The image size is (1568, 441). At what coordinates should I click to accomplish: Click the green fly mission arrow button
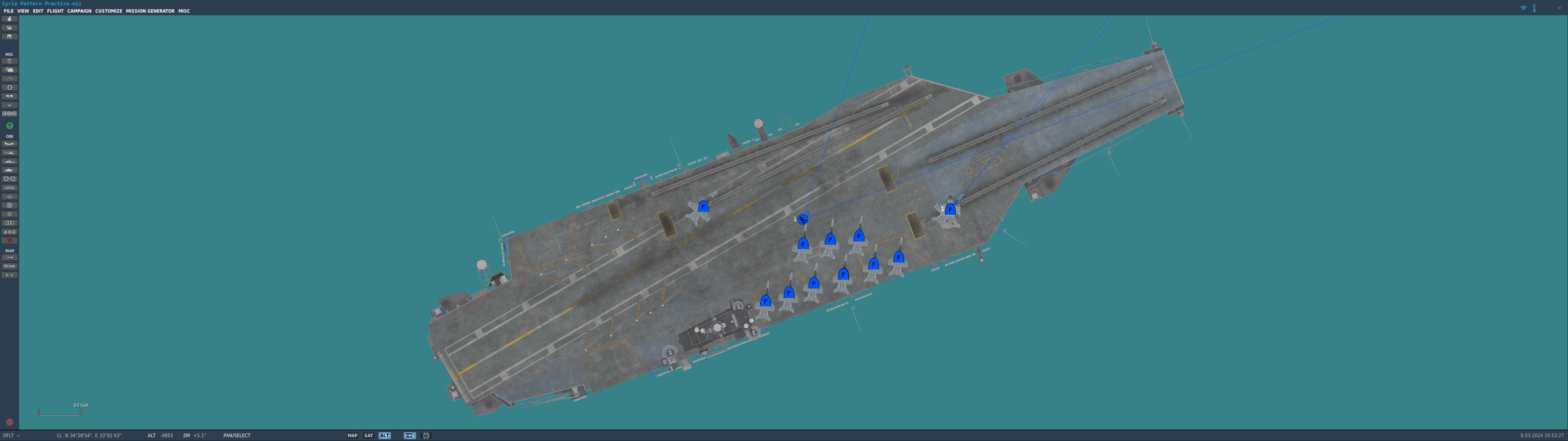(x=9, y=126)
